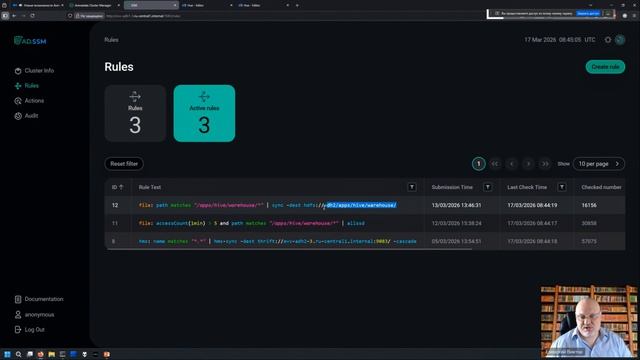
Task: Click the browser back arrow
Action: pos(14,16)
